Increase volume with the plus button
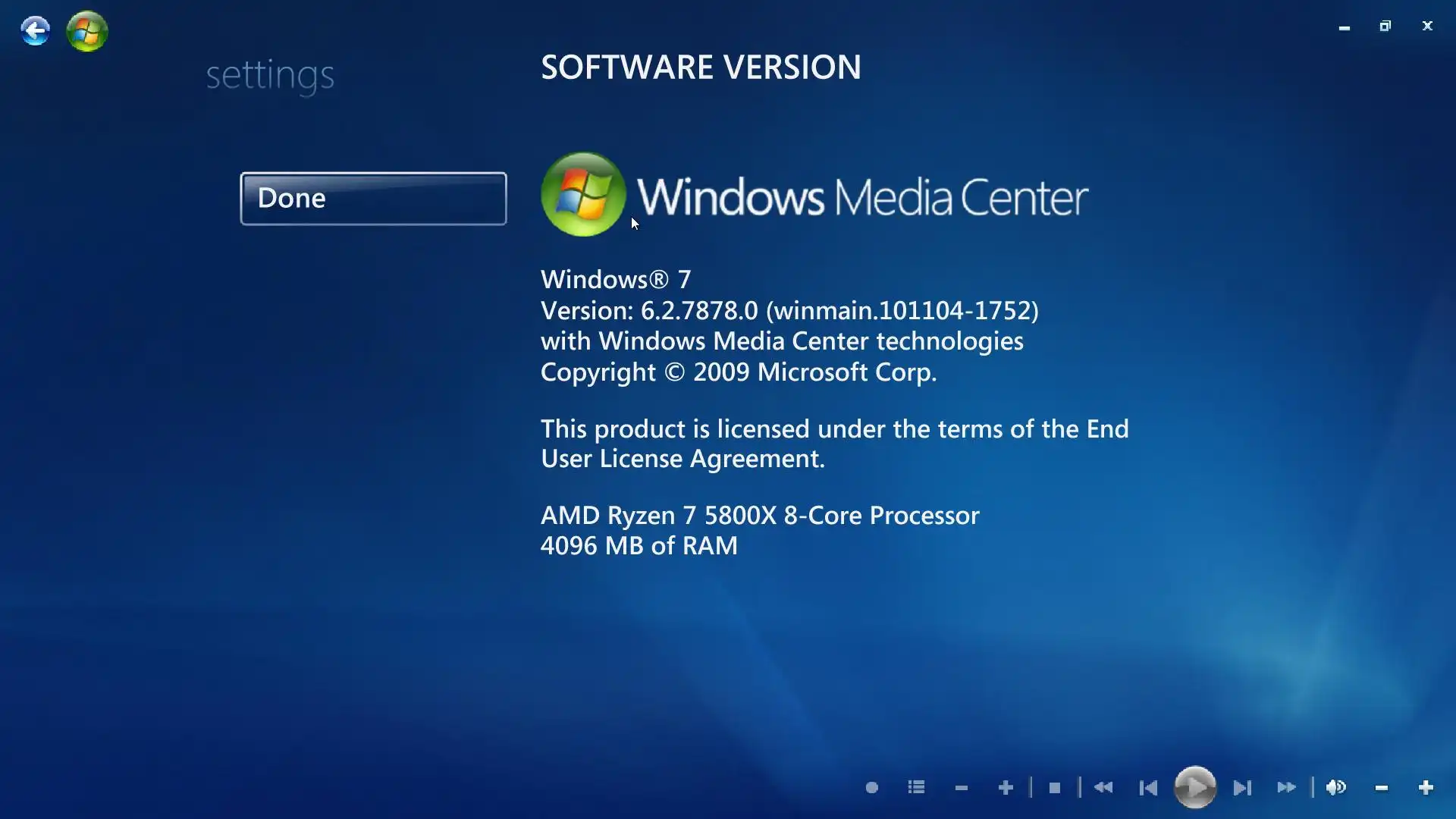 [1426, 788]
